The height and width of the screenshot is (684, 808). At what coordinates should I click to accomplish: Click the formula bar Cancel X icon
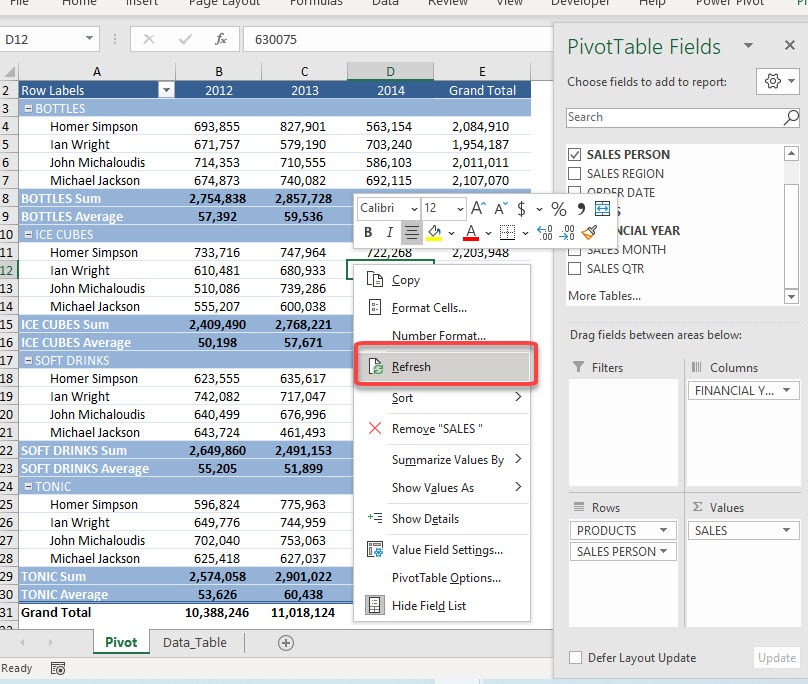point(148,39)
